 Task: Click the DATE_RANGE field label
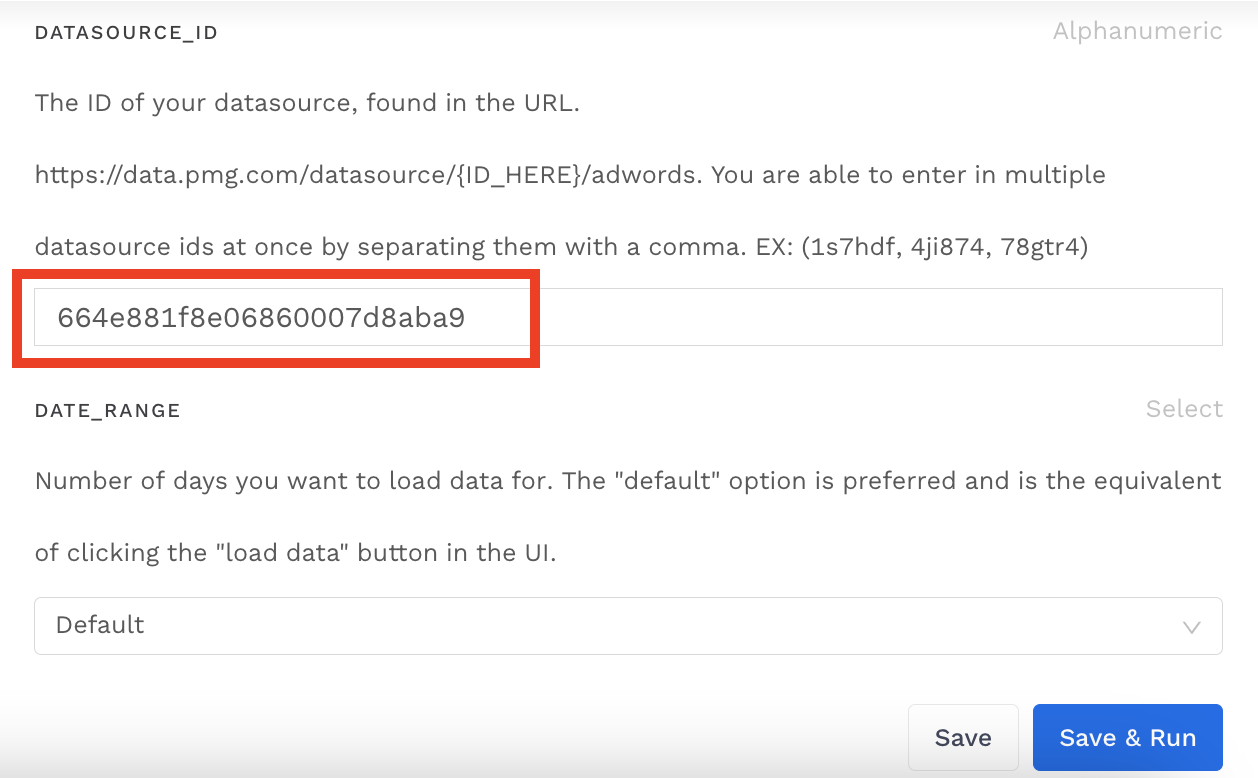108,410
